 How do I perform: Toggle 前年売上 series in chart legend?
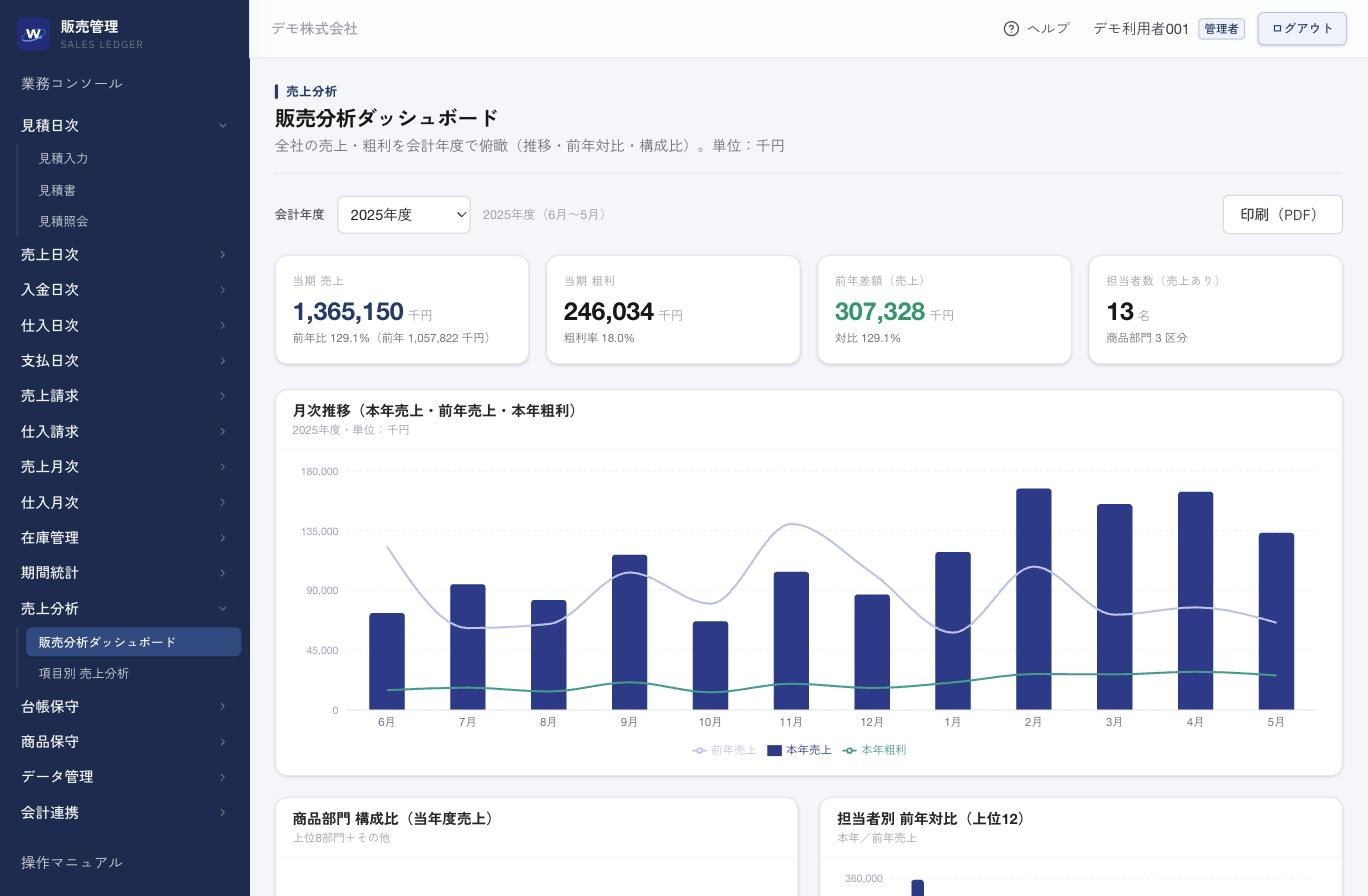(x=725, y=750)
